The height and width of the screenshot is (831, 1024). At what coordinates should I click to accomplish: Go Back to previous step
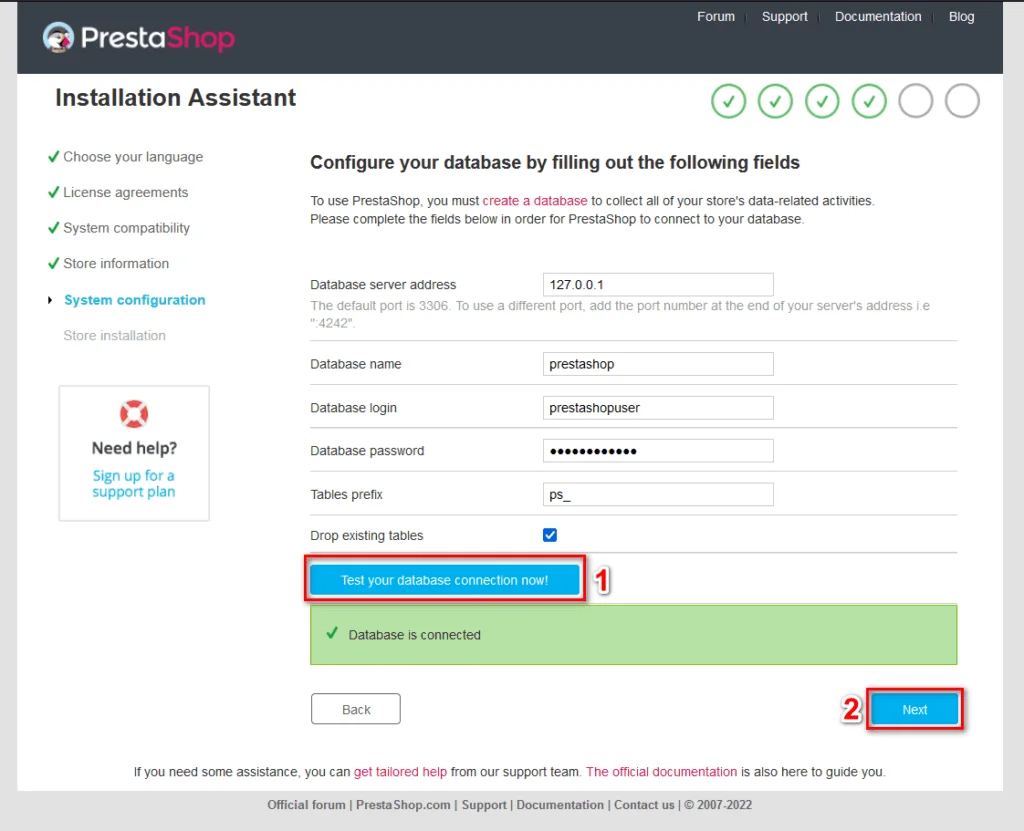[x=356, y=709]
